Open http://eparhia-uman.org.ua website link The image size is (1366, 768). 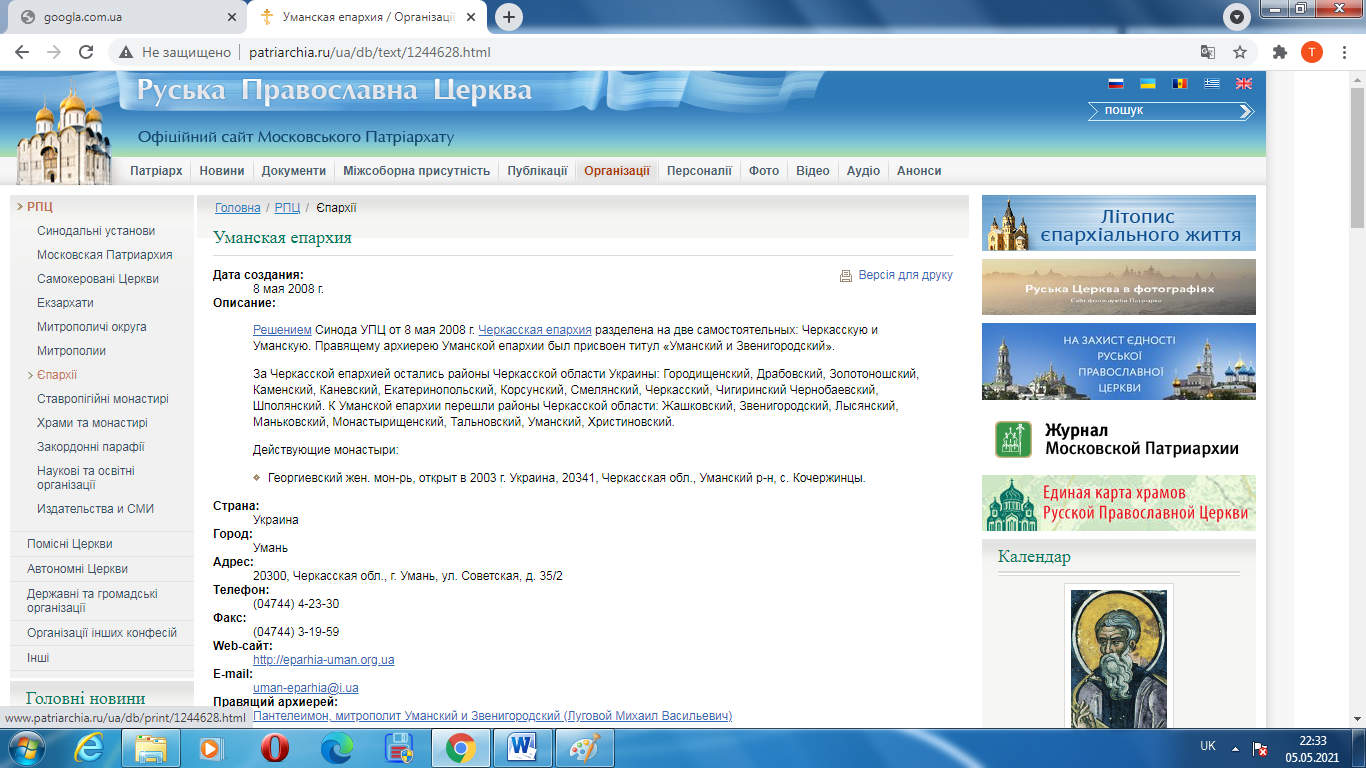click(324, 660)
